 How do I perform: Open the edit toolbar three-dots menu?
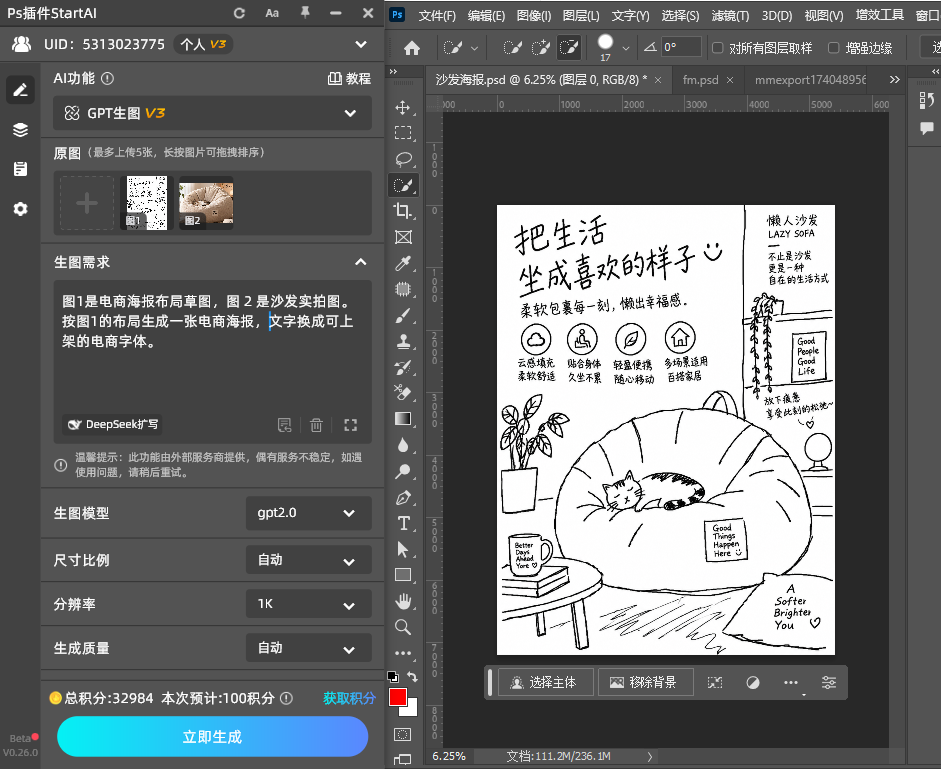tap(403, 653)
